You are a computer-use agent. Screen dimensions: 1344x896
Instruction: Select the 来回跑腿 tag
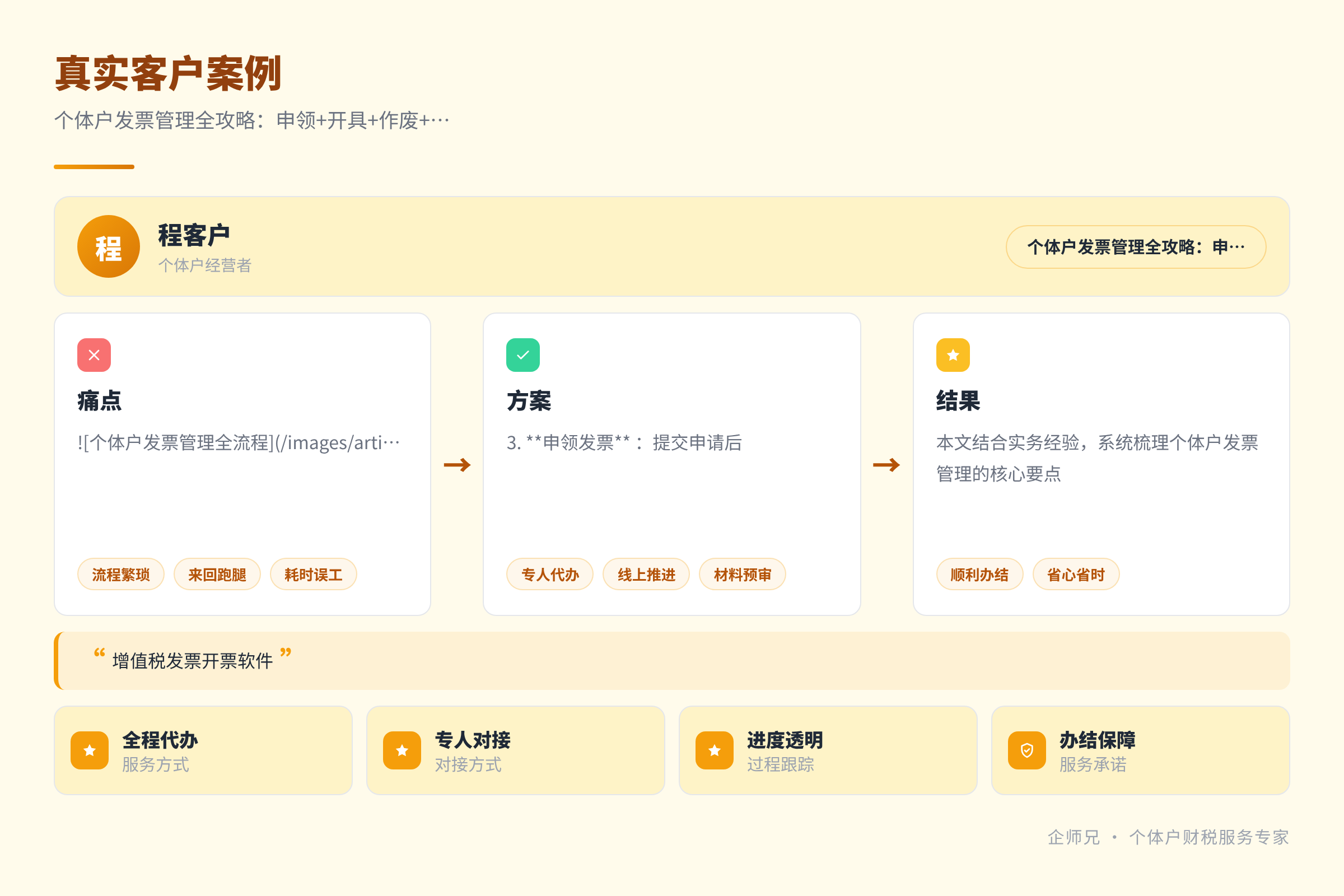tap(217, 573)
